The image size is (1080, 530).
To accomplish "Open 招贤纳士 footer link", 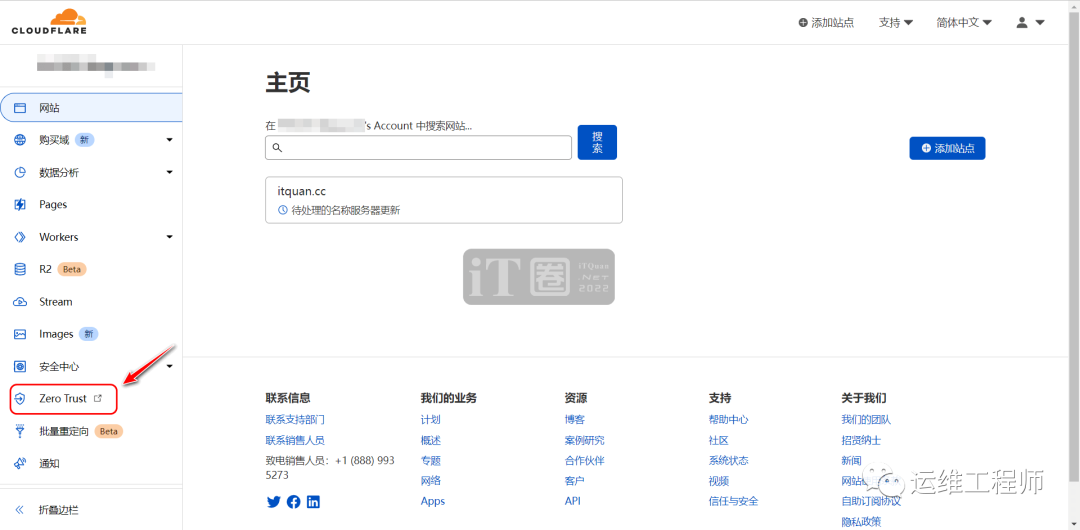I will [x=861, y=440].
